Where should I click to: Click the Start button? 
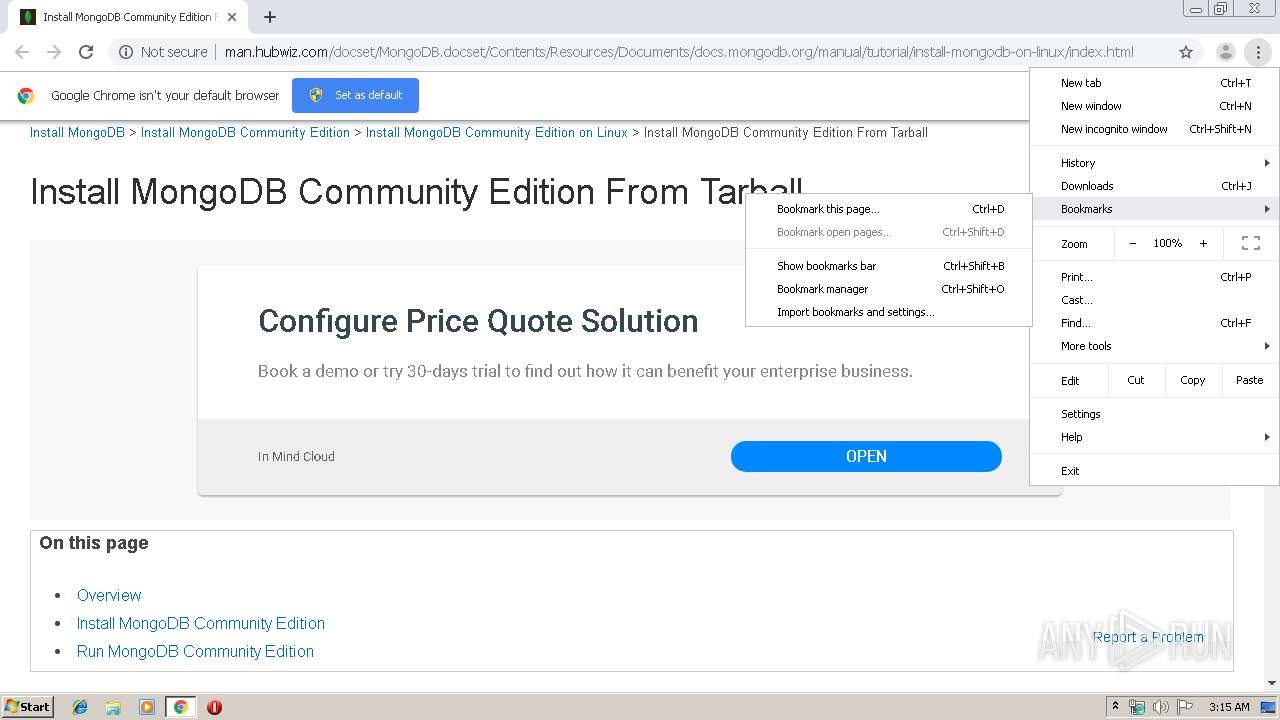(28, 706)
